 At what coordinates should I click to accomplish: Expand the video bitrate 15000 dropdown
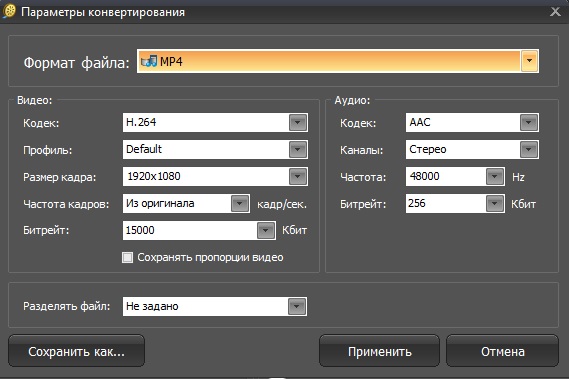266,230
